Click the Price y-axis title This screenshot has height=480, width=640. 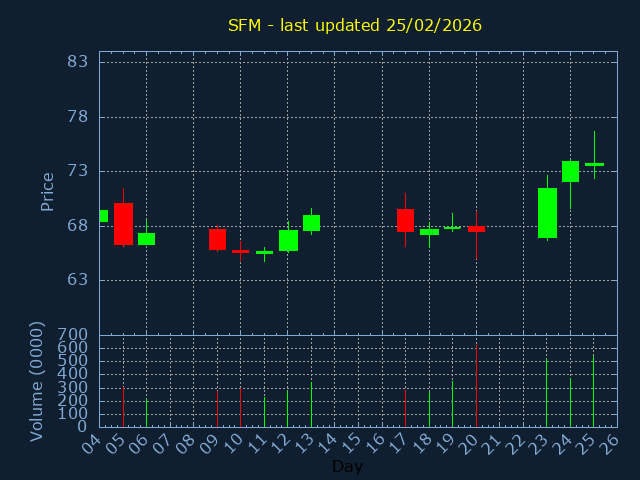[47, 191]
